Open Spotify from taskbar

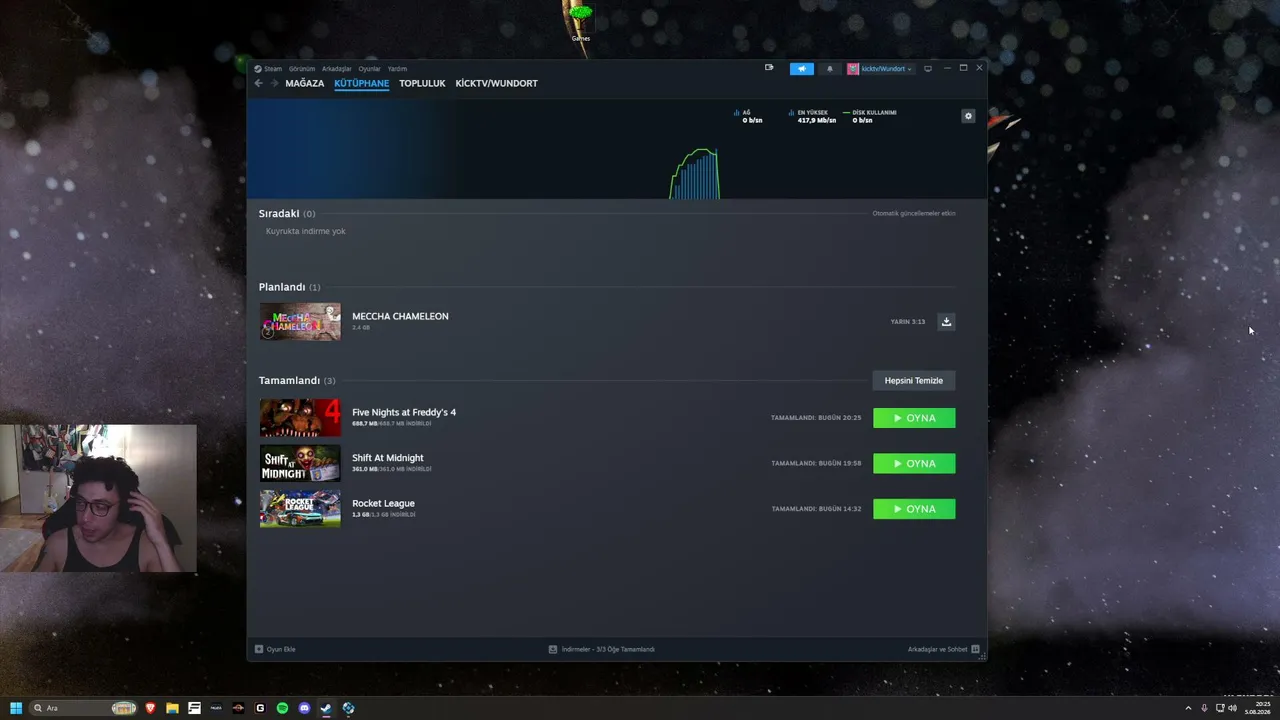tap(282, 708)
